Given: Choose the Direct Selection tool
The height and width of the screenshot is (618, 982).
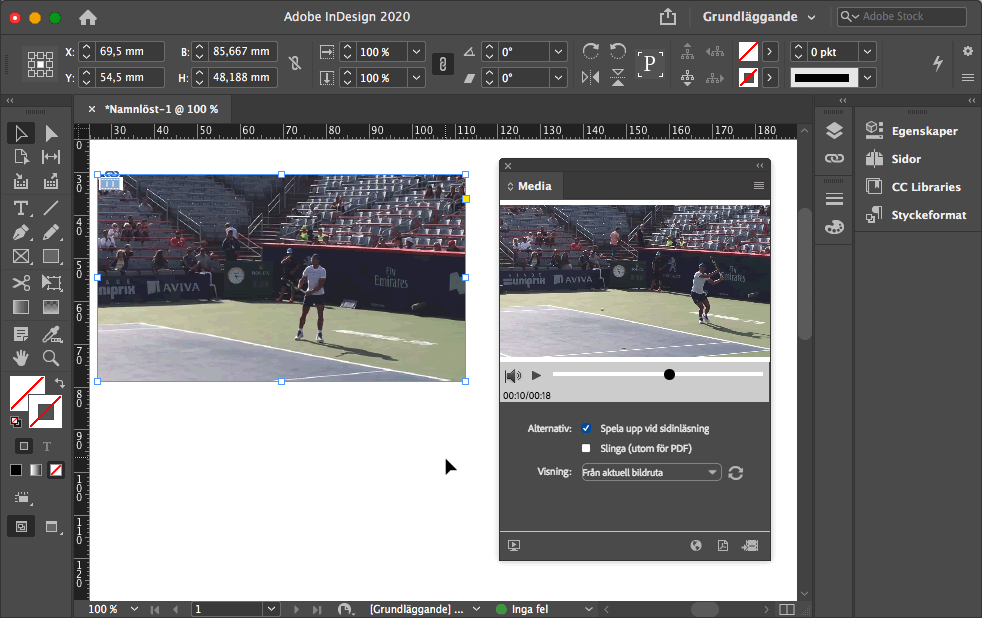Looking at the screenshot, I should tap(51, 133).
